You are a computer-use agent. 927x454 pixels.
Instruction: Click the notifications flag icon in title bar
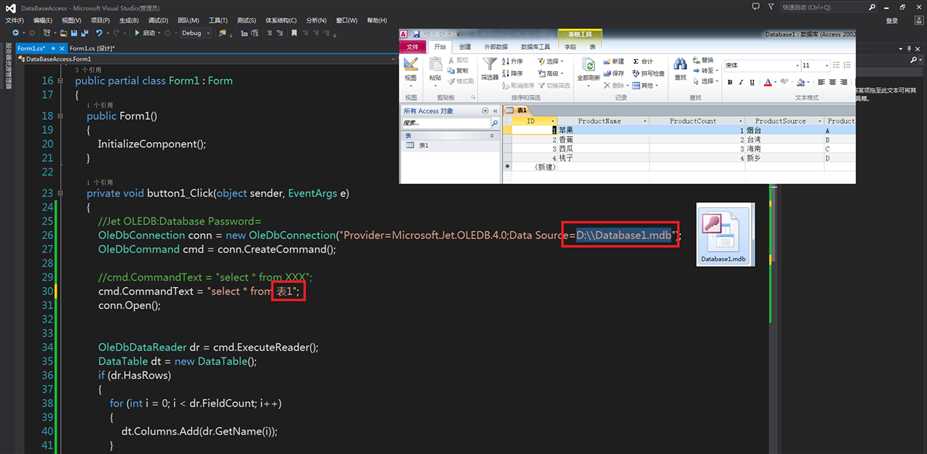pyautogui.click(x=771, y=7)
